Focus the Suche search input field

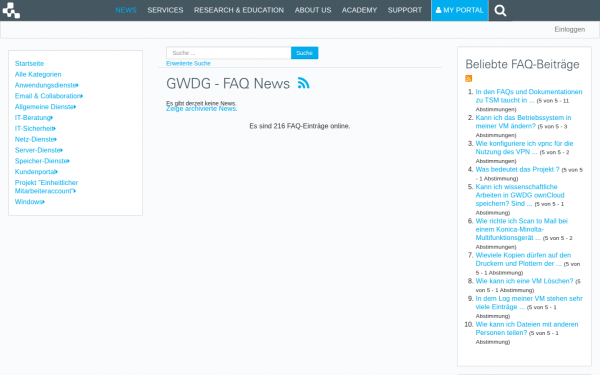click(x=229, y=53)
